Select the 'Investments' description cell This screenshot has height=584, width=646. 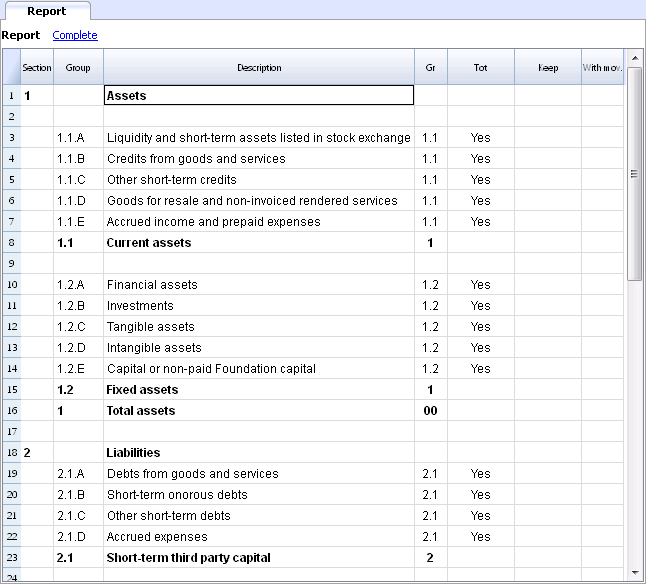259,306
